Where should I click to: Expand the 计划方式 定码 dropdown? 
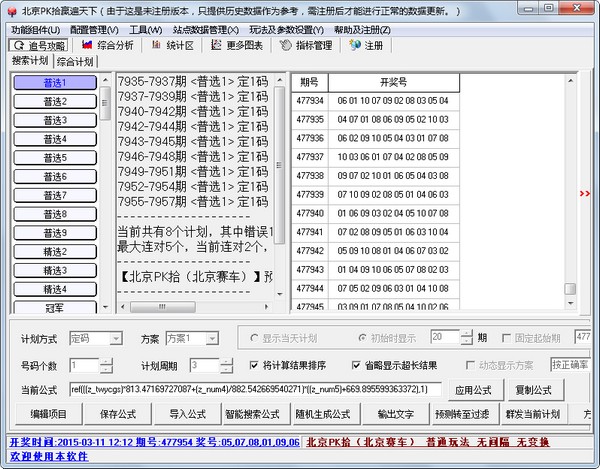click(116, 339)
